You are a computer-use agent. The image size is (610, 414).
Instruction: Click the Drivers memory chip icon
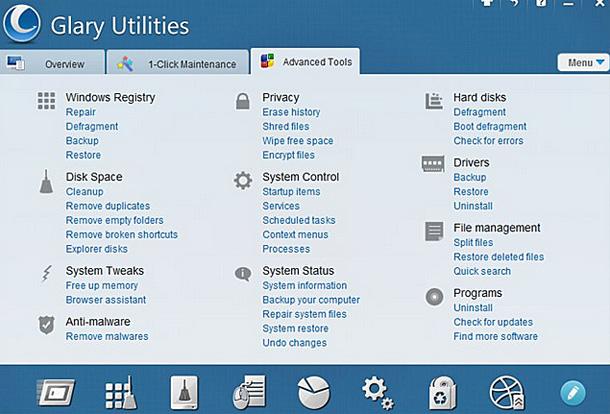point(433,164)
